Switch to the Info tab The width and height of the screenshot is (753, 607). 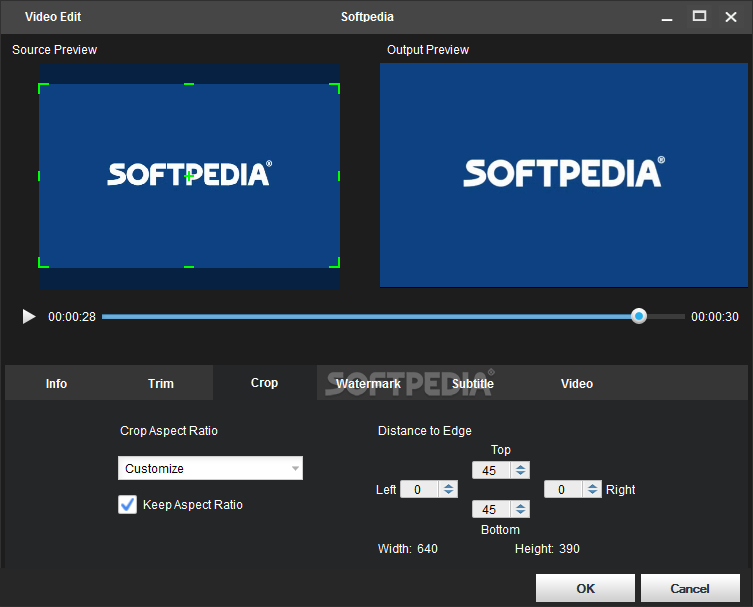point(56,384)
